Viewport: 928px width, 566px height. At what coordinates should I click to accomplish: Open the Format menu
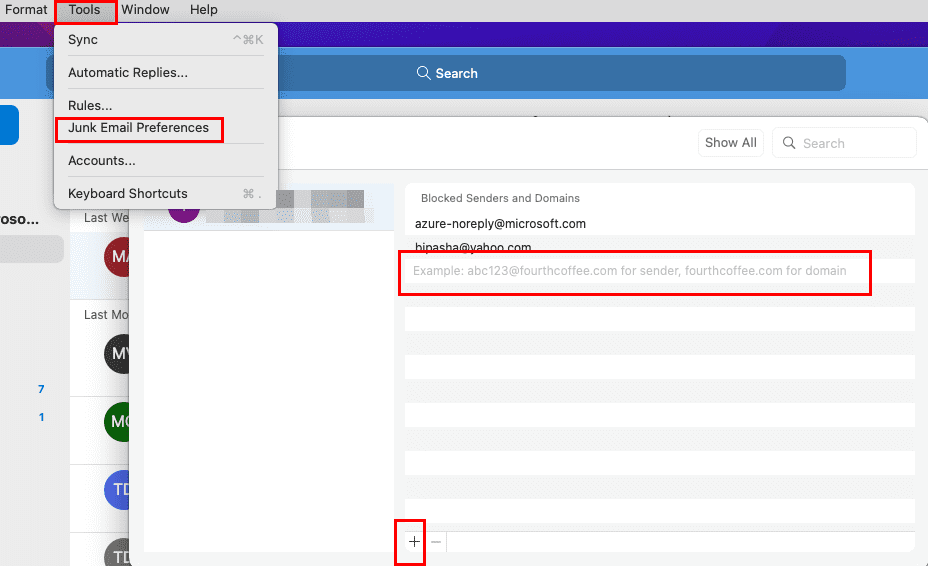[x=26, y=10]
